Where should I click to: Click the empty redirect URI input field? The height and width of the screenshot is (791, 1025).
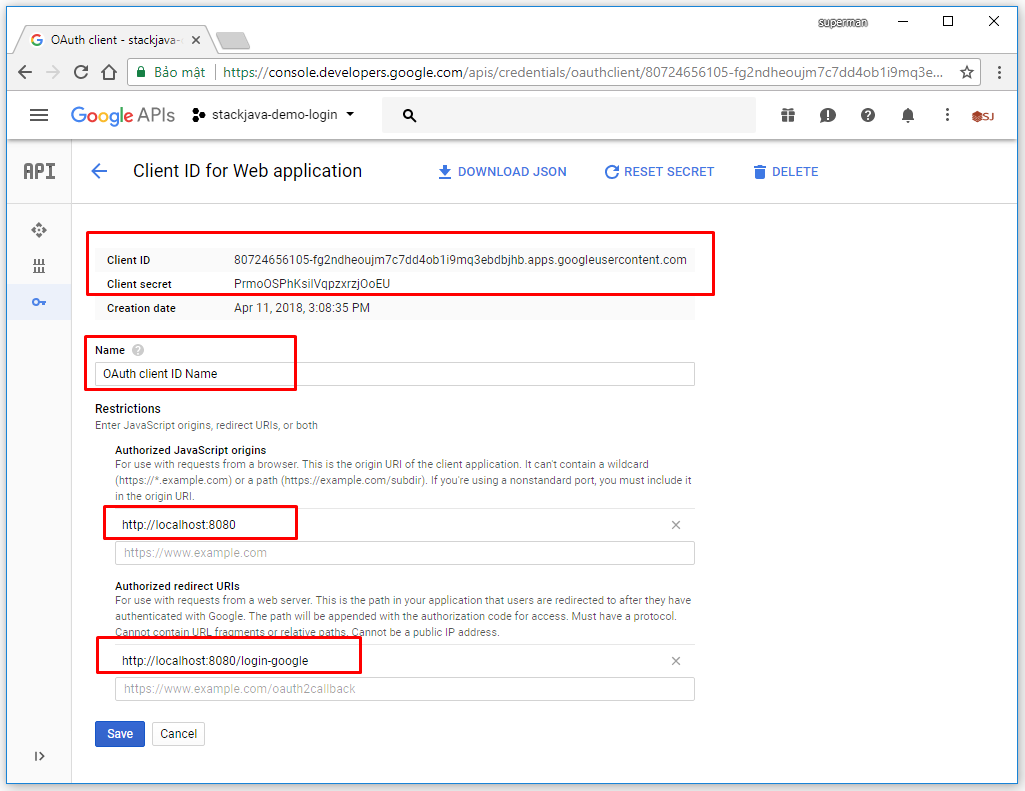tap(400, 688)
